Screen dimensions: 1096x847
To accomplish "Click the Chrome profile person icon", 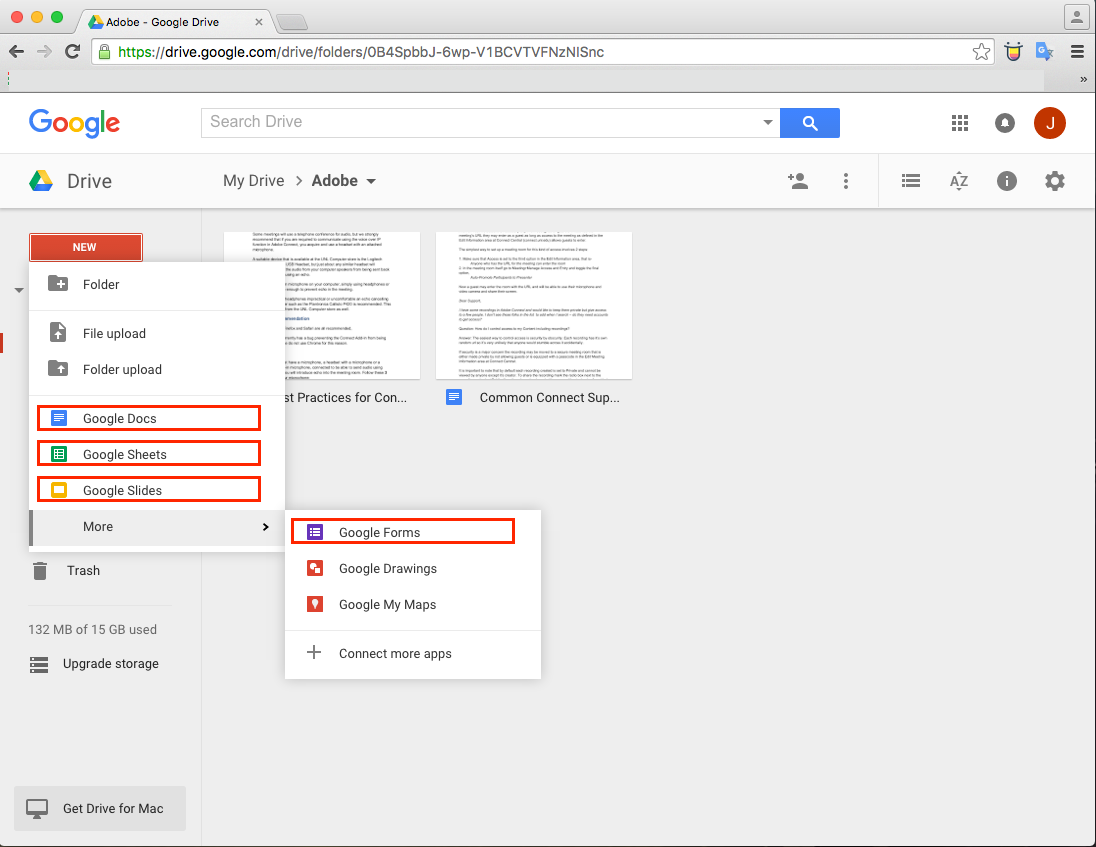I will pyautogui.click(x=1076, y=17).
